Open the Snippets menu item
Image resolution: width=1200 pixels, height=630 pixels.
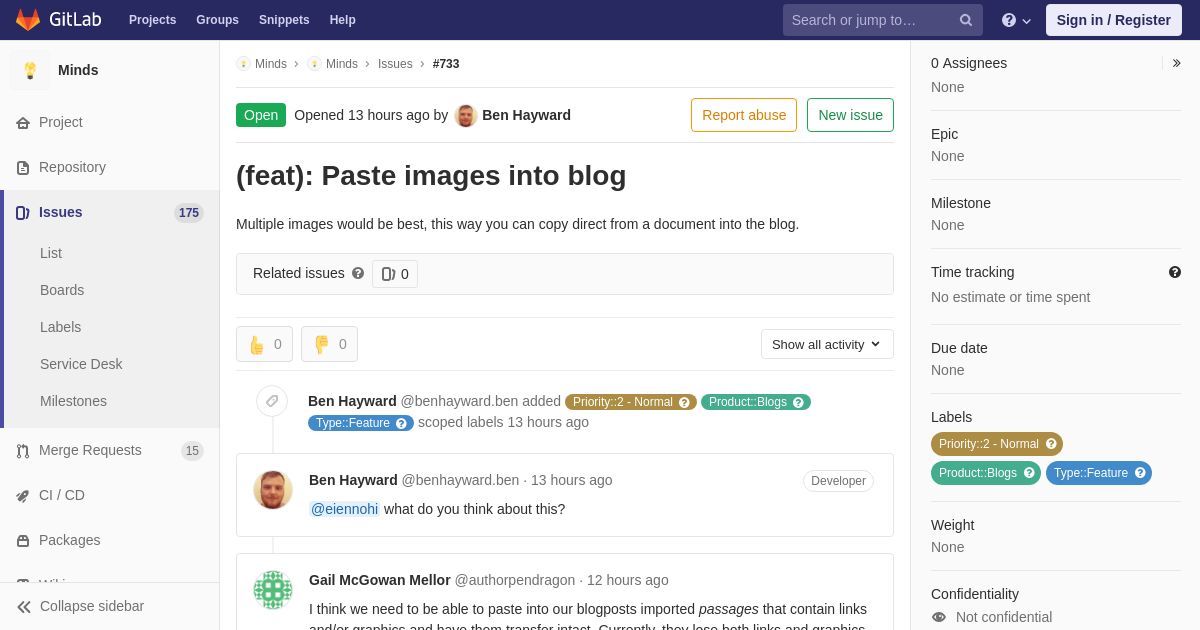coord(284,20)
